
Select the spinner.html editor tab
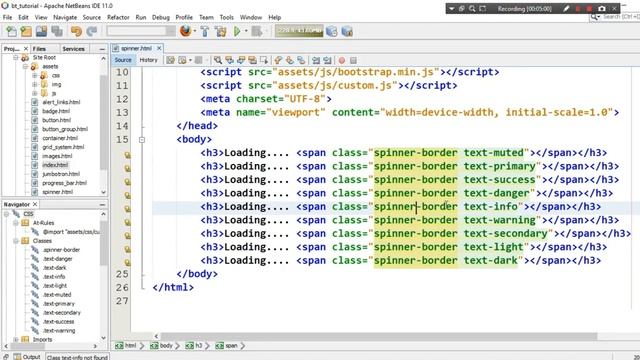pos(136,48)
